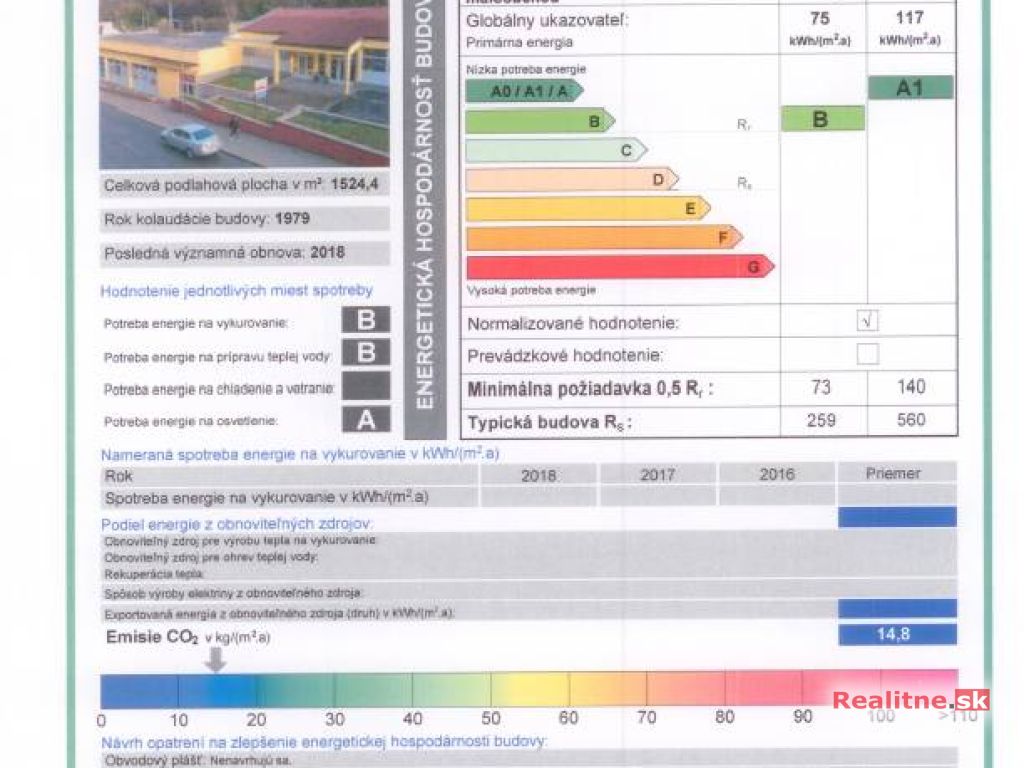Click 'Emisie CO2' label
Viewport: 1024px width, 768px height.
[152, 637]
